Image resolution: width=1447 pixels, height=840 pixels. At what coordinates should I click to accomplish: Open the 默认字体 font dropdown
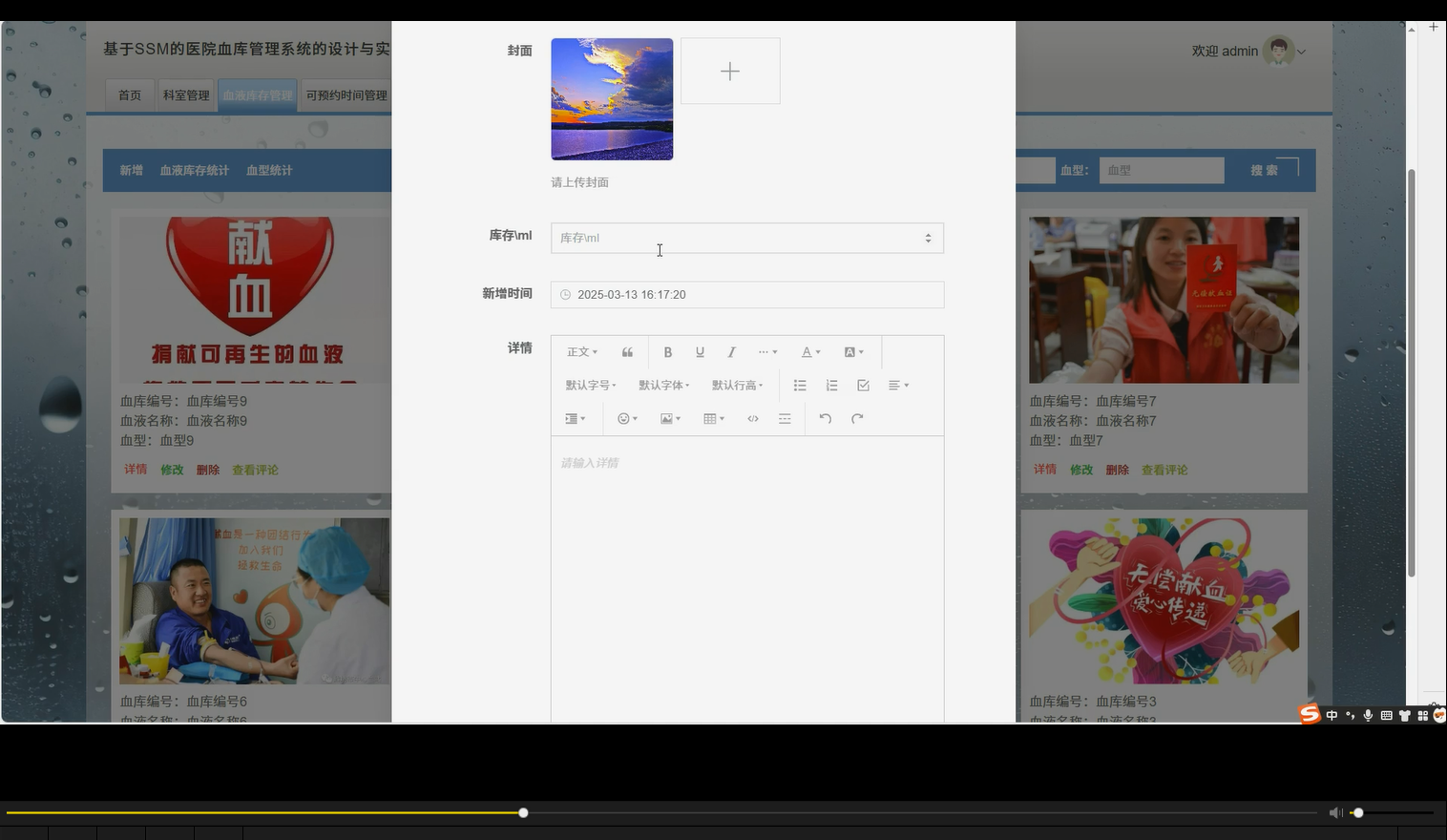click(663, 385)
